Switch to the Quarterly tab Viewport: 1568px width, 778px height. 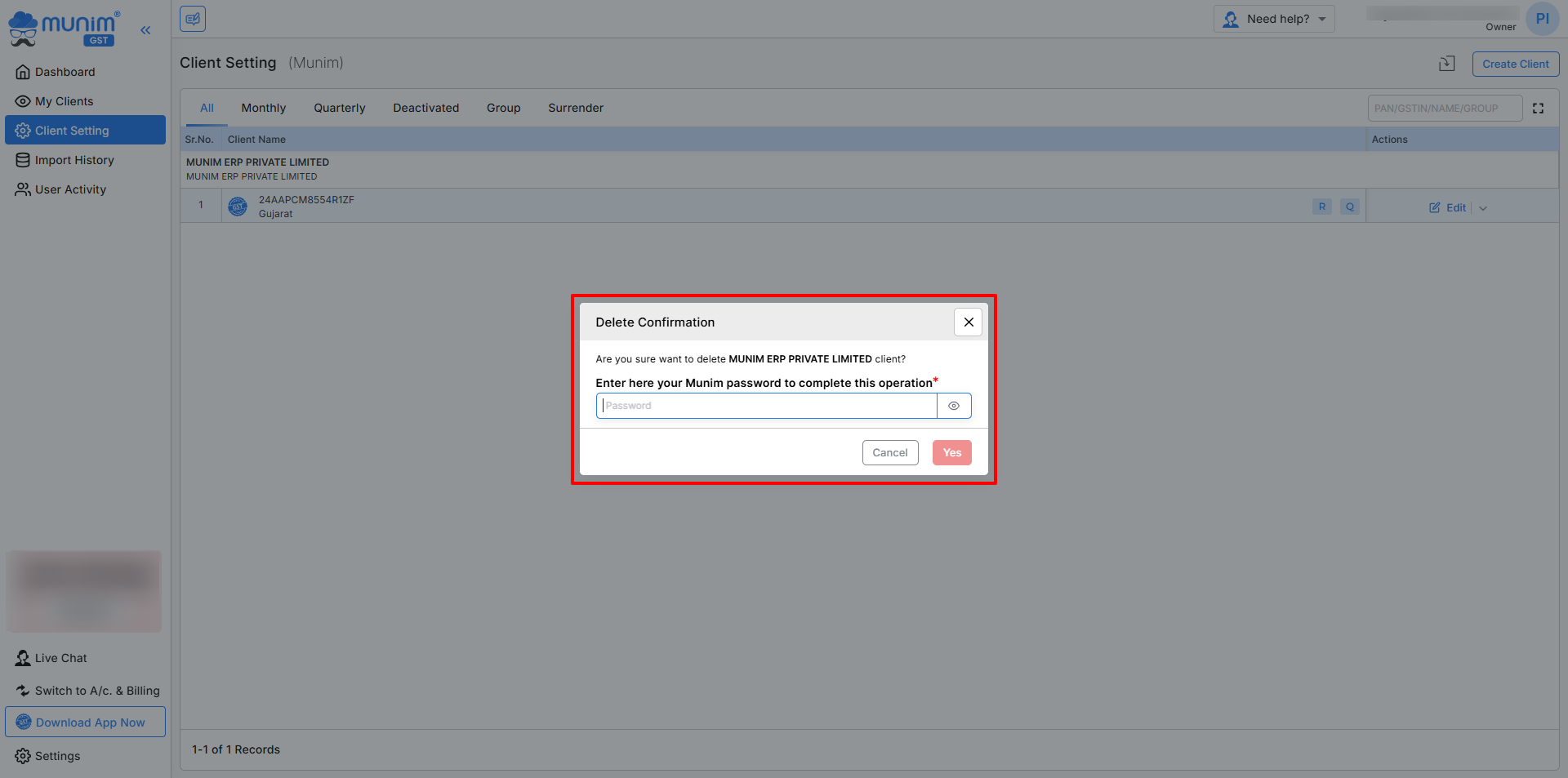point(339,108)
